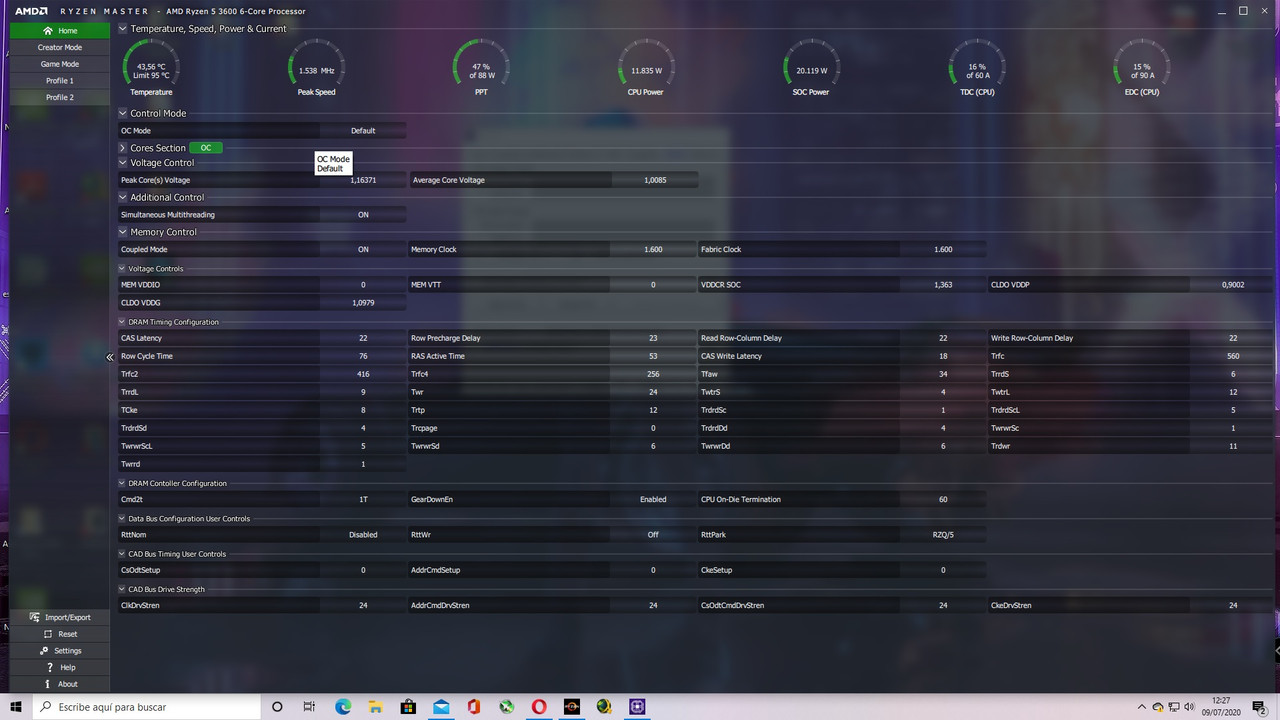Viewport: 1280px width, 720px height.
Task: Toggle GearDownEn Enabled value
Action: click(653, 500)
